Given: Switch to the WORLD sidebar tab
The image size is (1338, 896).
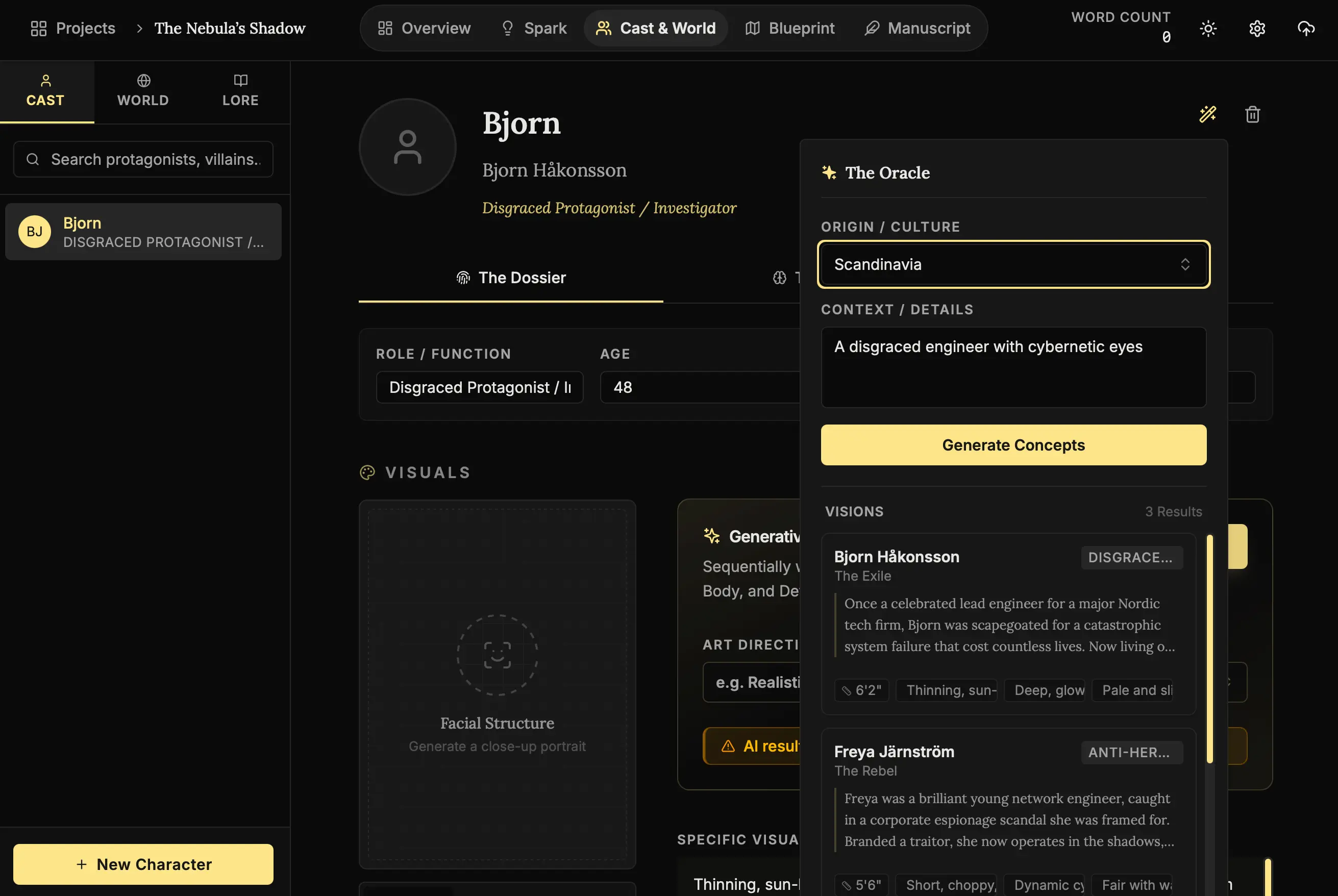Looking at the screenshot, I should 143,91.
